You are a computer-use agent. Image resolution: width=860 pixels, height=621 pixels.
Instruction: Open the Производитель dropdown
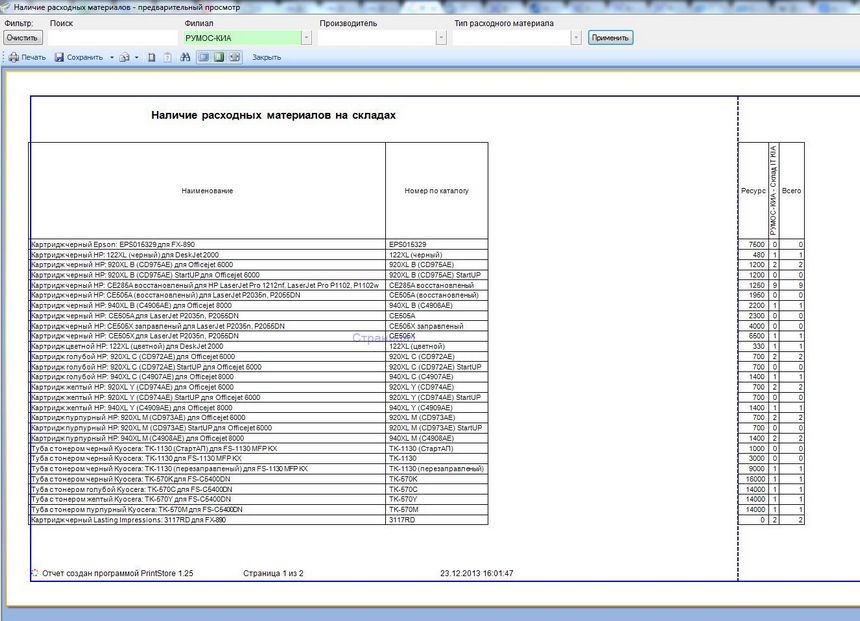(441, 38)
